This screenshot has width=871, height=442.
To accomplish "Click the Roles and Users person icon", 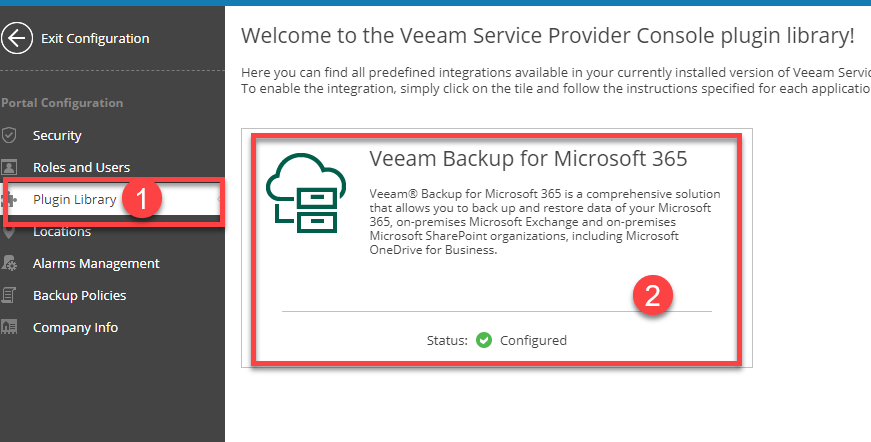I will [x=9, y=167].
